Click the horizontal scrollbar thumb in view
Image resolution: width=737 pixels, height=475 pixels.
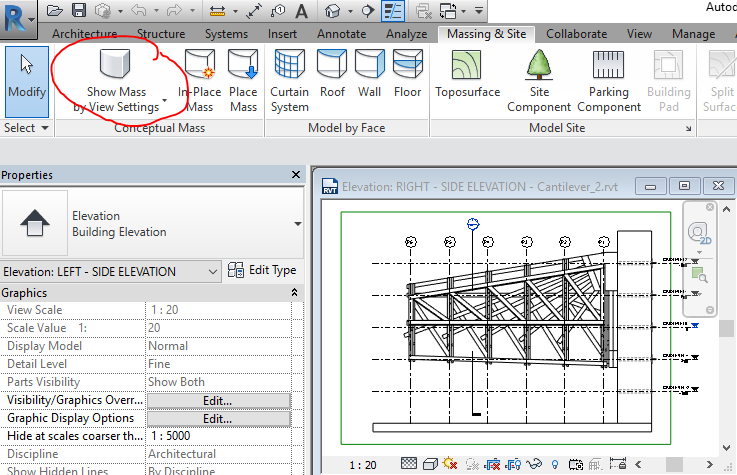coord(674,465)
